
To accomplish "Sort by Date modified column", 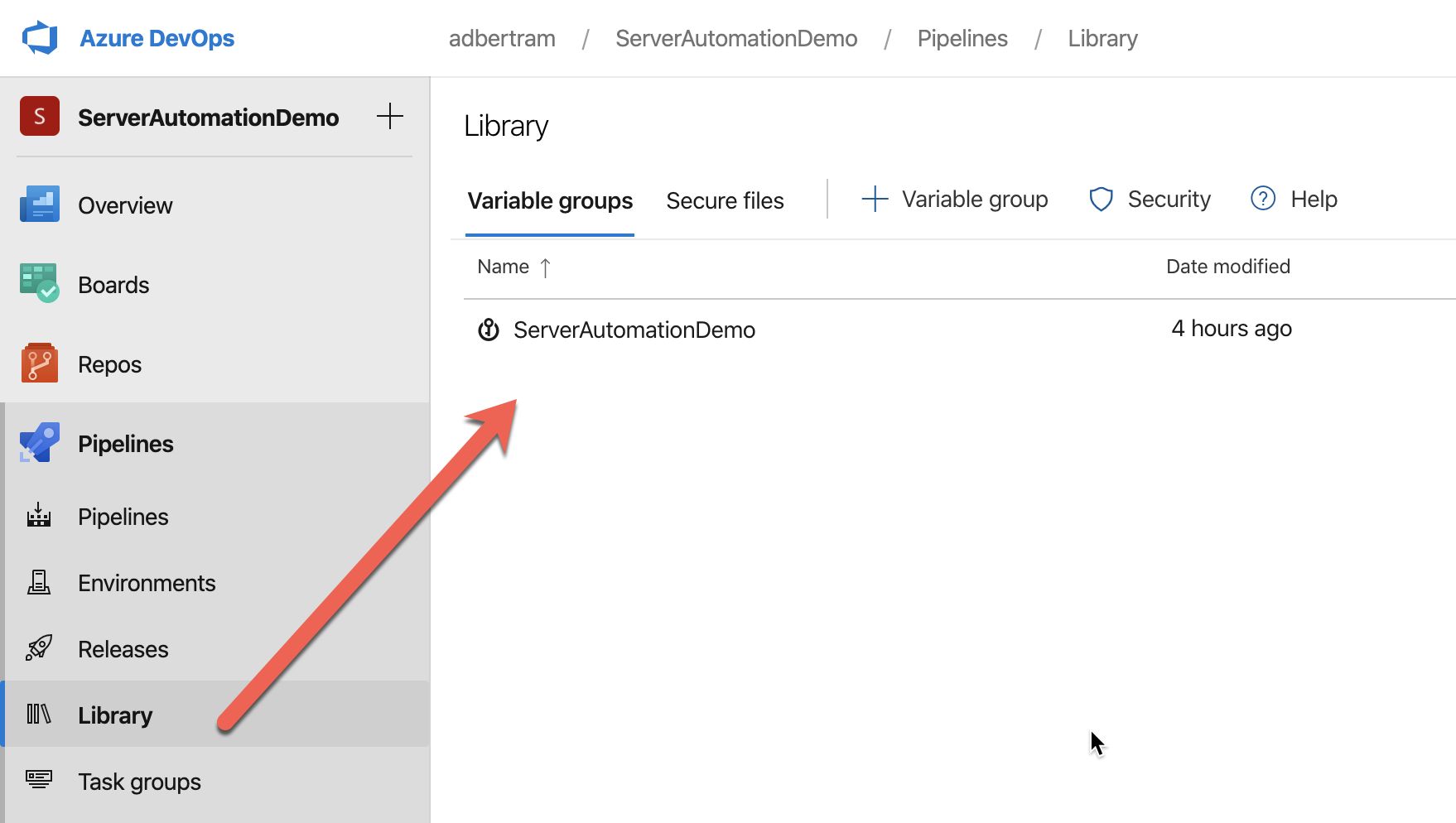I will (x=1227, y=267).
